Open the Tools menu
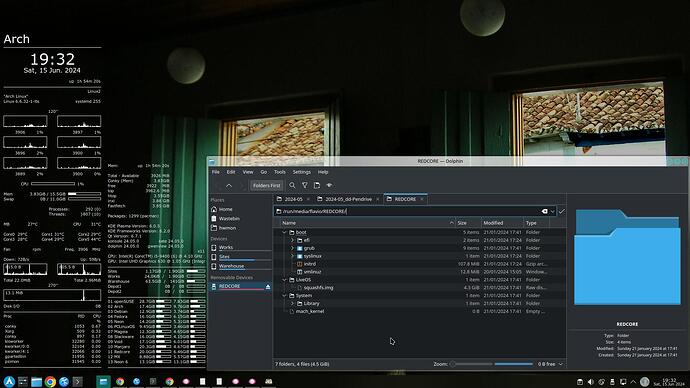690x388 pixels. [x=280, y=172]
